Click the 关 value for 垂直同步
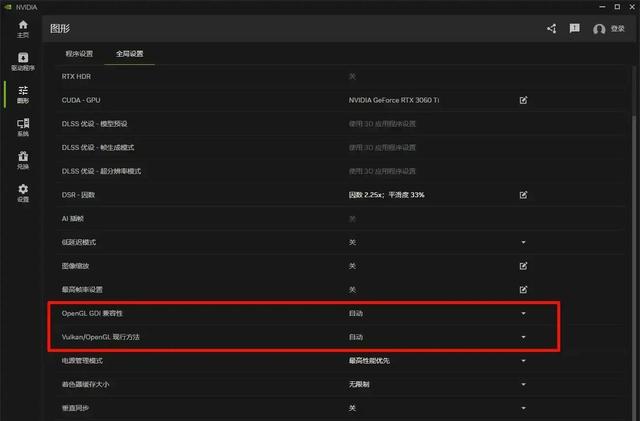This screenshot has width=640, height=421. (352, 408)
